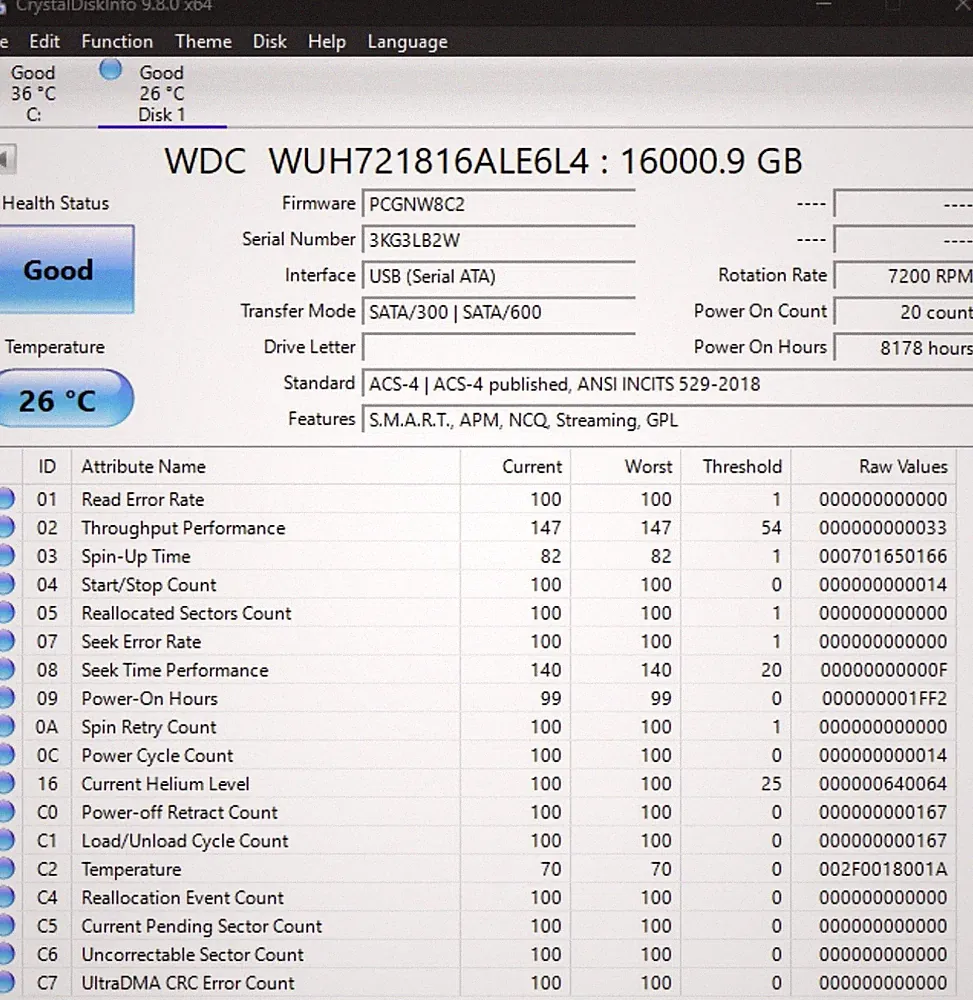Click the Current column header
This screenshot has height=1000, width=973.
point(515,466)
